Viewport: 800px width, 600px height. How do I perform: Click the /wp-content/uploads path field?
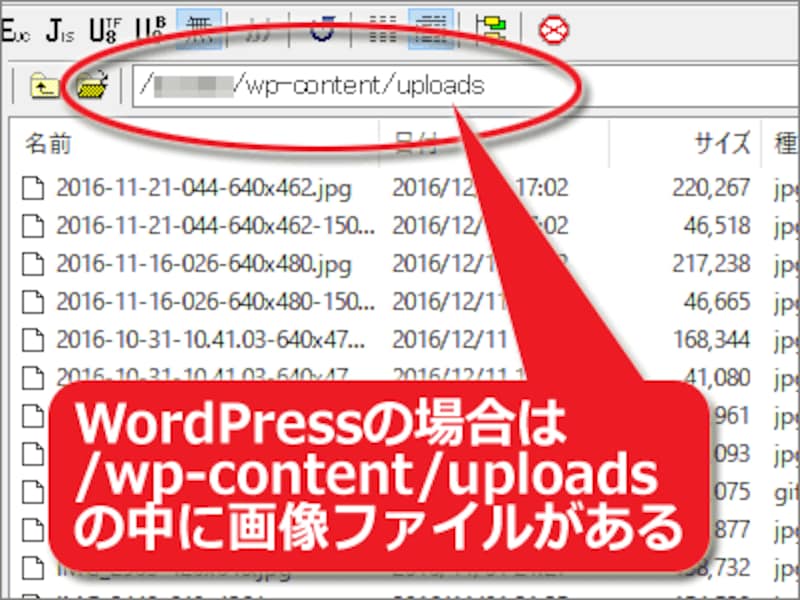[465, 86]
